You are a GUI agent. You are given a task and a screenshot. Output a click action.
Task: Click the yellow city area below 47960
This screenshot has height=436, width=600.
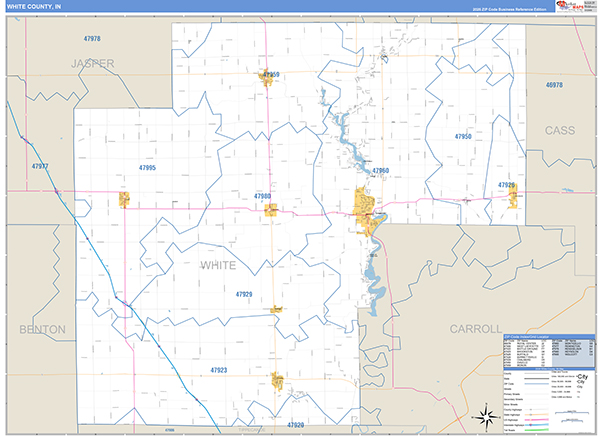(364, 210)
